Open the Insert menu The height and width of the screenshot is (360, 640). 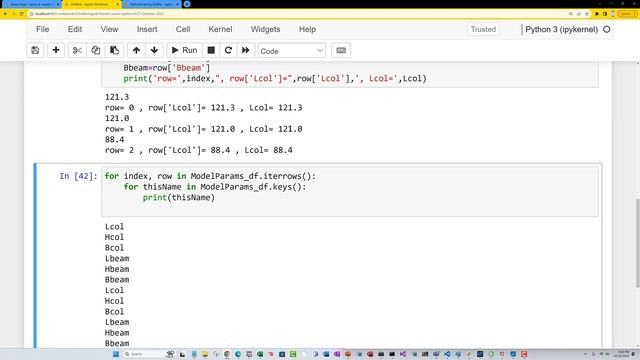pyautogui.click(x=147, y=29)
